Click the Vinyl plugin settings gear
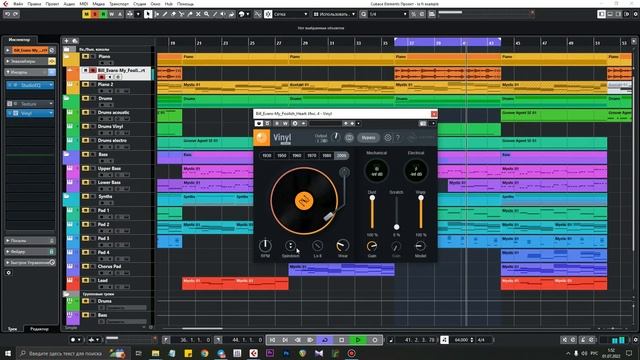Screen dimensions: 640x360 point(388,138)
